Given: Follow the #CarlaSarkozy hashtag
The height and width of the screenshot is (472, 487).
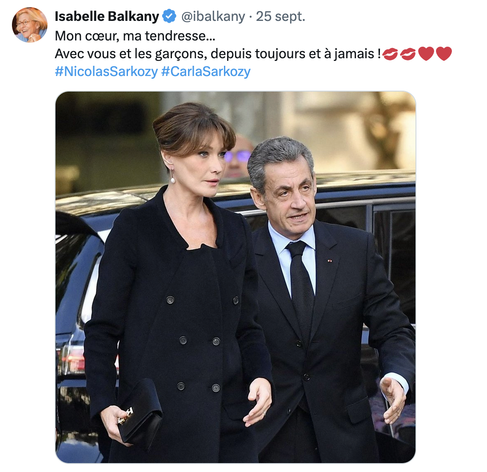Looking at the screenshot, I should [x=206, y=72].
